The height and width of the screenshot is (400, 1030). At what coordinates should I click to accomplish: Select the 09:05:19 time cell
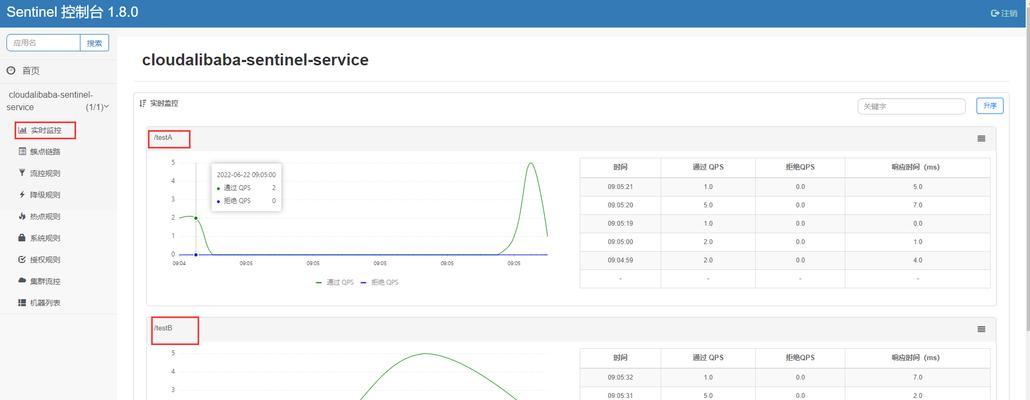tap(620, 224)
